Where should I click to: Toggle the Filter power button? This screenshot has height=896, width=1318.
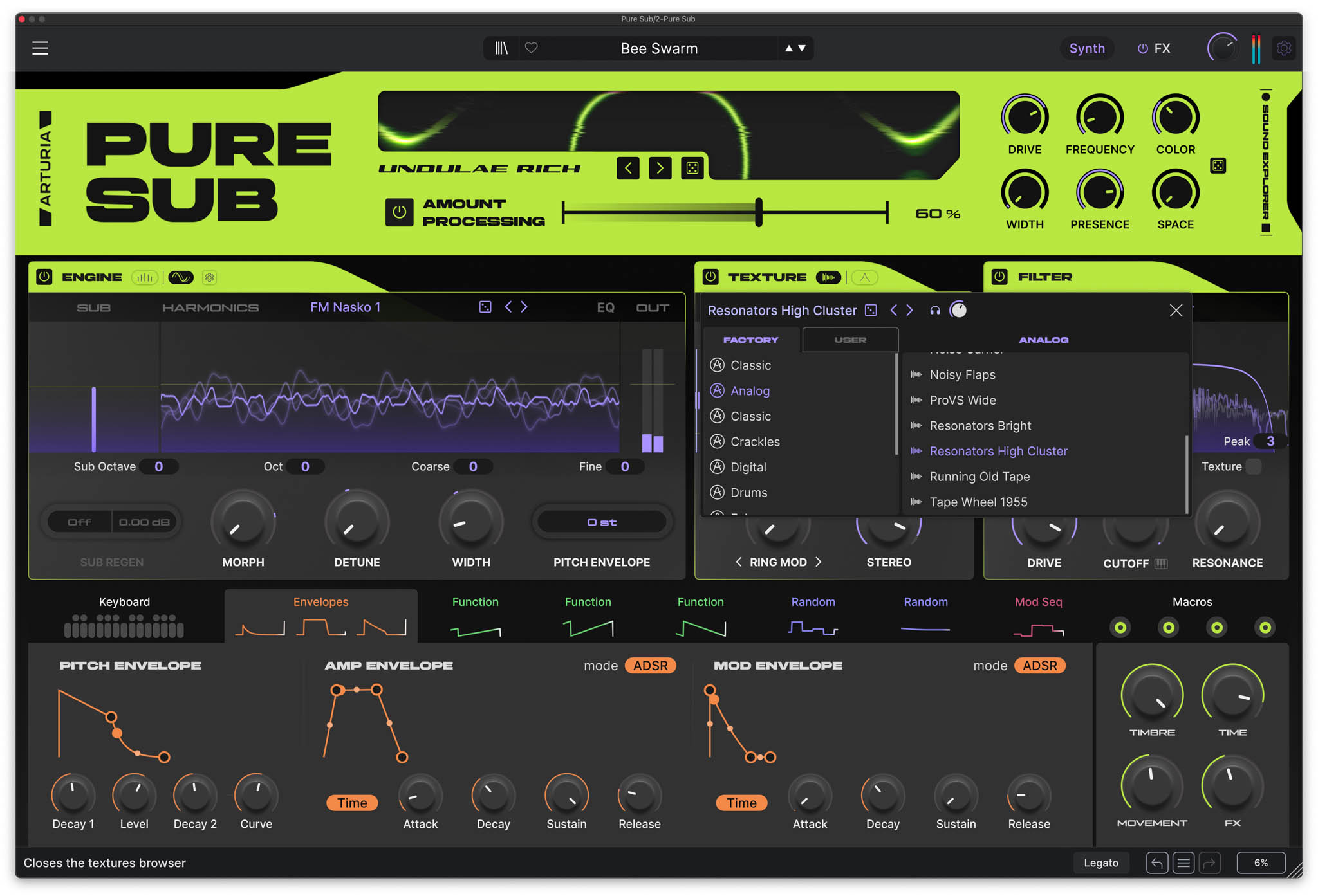coord(999,277)
